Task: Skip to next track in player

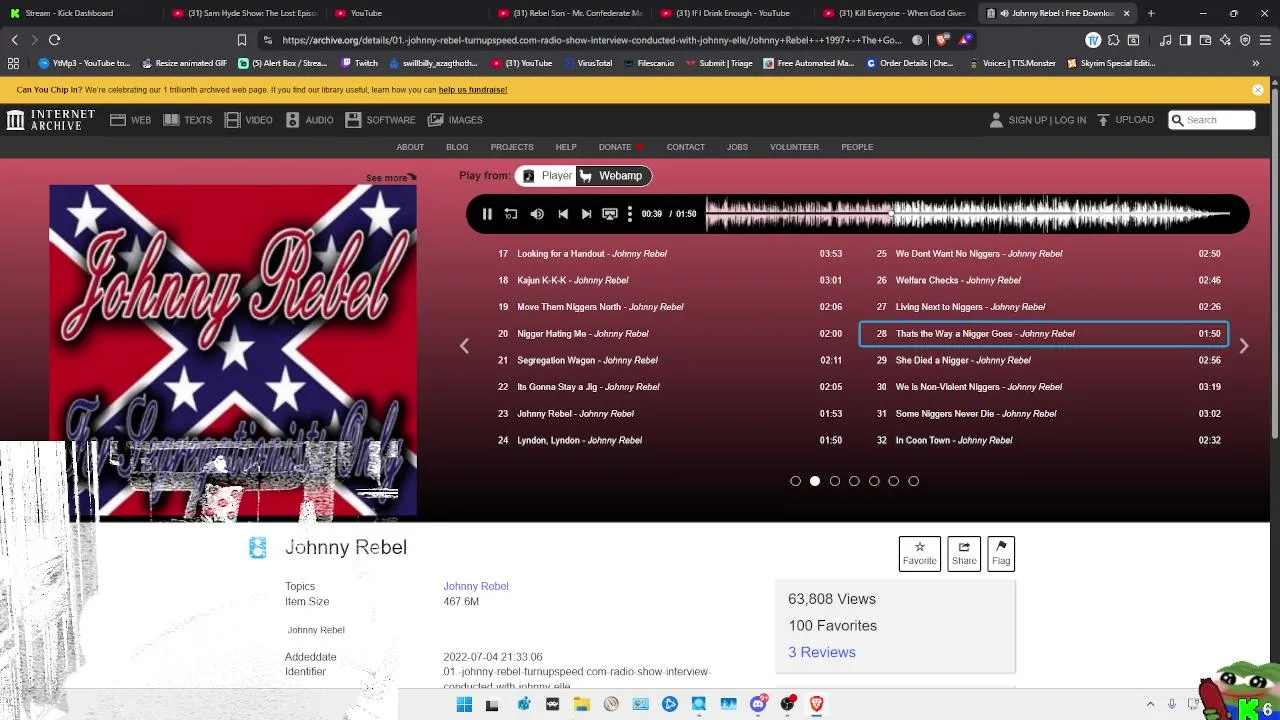Action: click(x=586, y=214)
